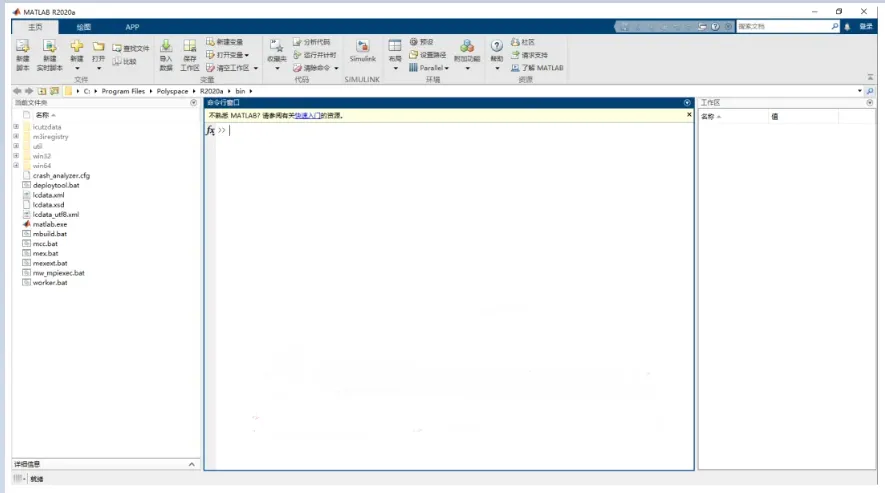Select matlab.exe in the file list
This screenshot has height=493, width=885.
tap(50, 224)
